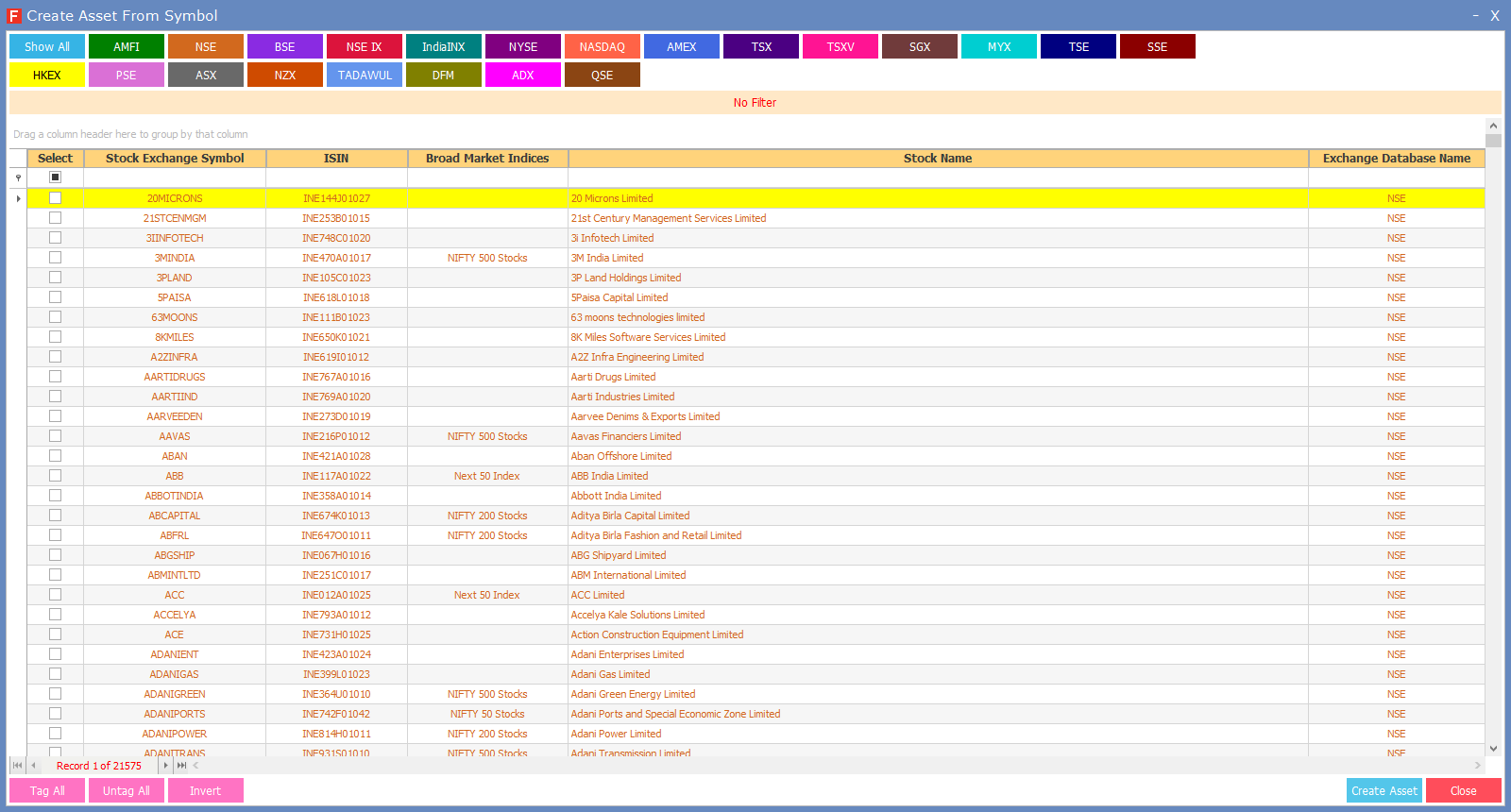Image resolution: width=1511 pixels, height=812 pixels.
Task: Go to last record navigation icon
Action: (181, 766)
